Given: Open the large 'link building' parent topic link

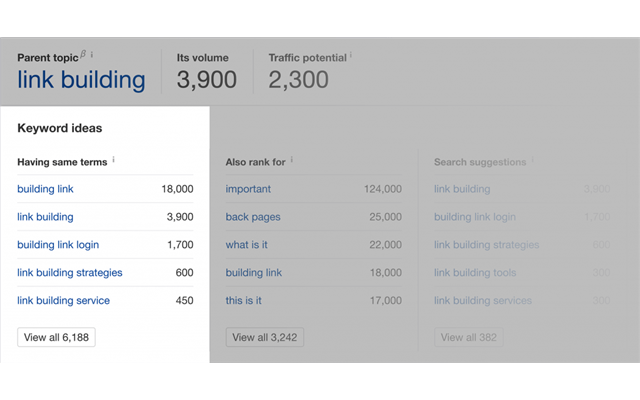Looking at the screenshot, I should click(x=81, y=81).
